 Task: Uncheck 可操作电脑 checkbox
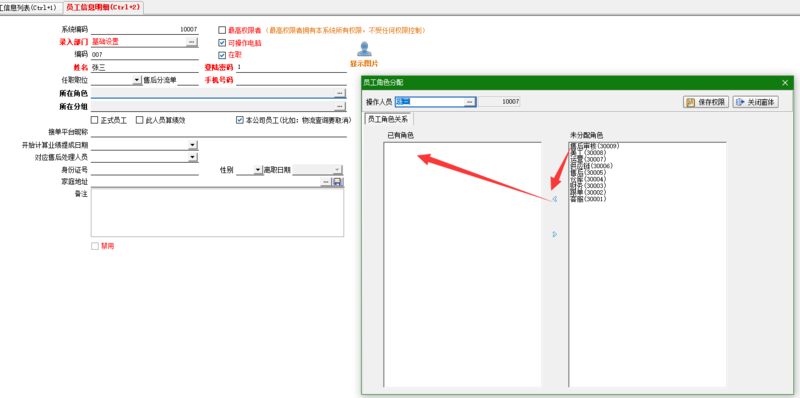[x=222, y=43]
